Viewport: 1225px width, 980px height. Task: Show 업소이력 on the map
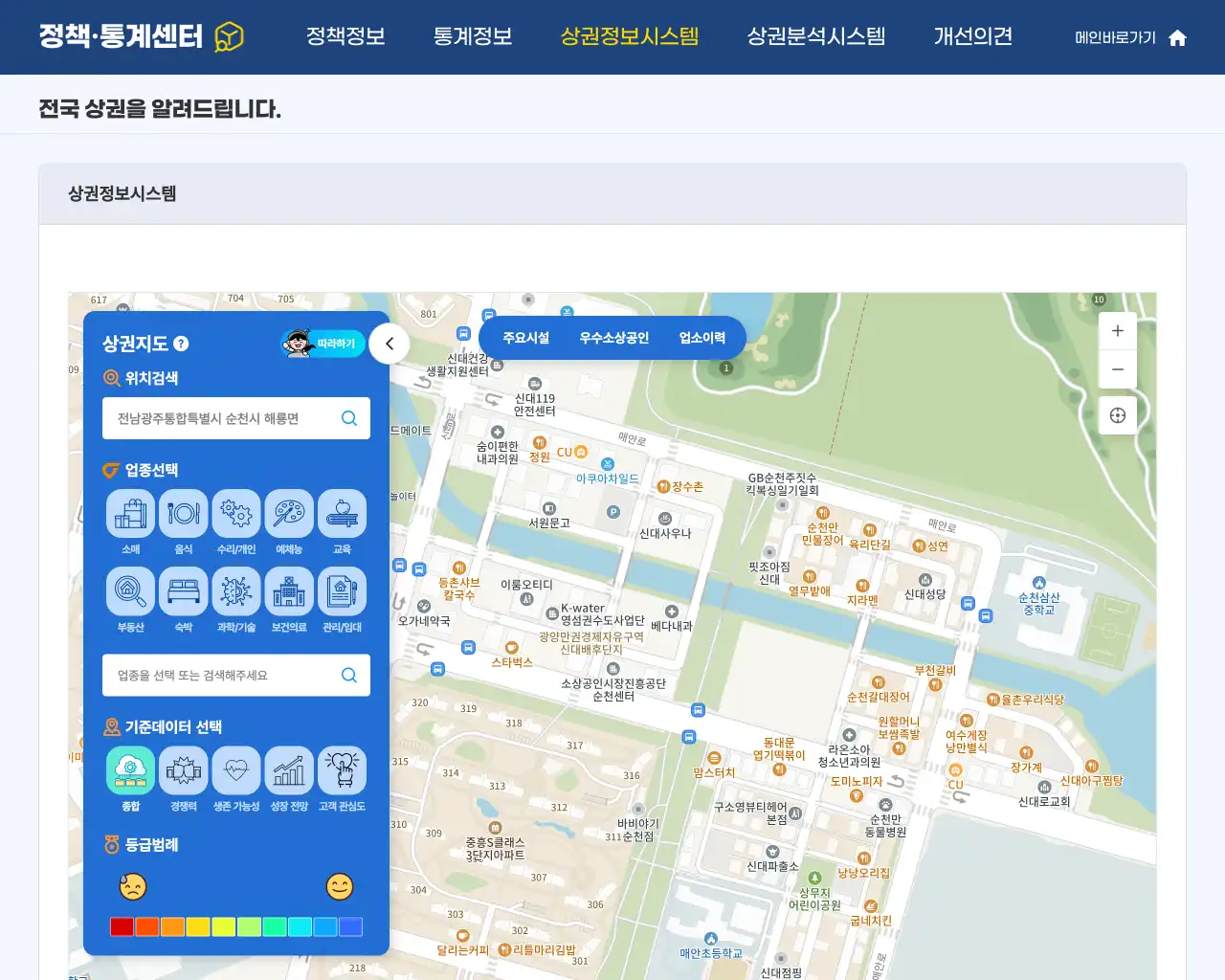(702, 338)
